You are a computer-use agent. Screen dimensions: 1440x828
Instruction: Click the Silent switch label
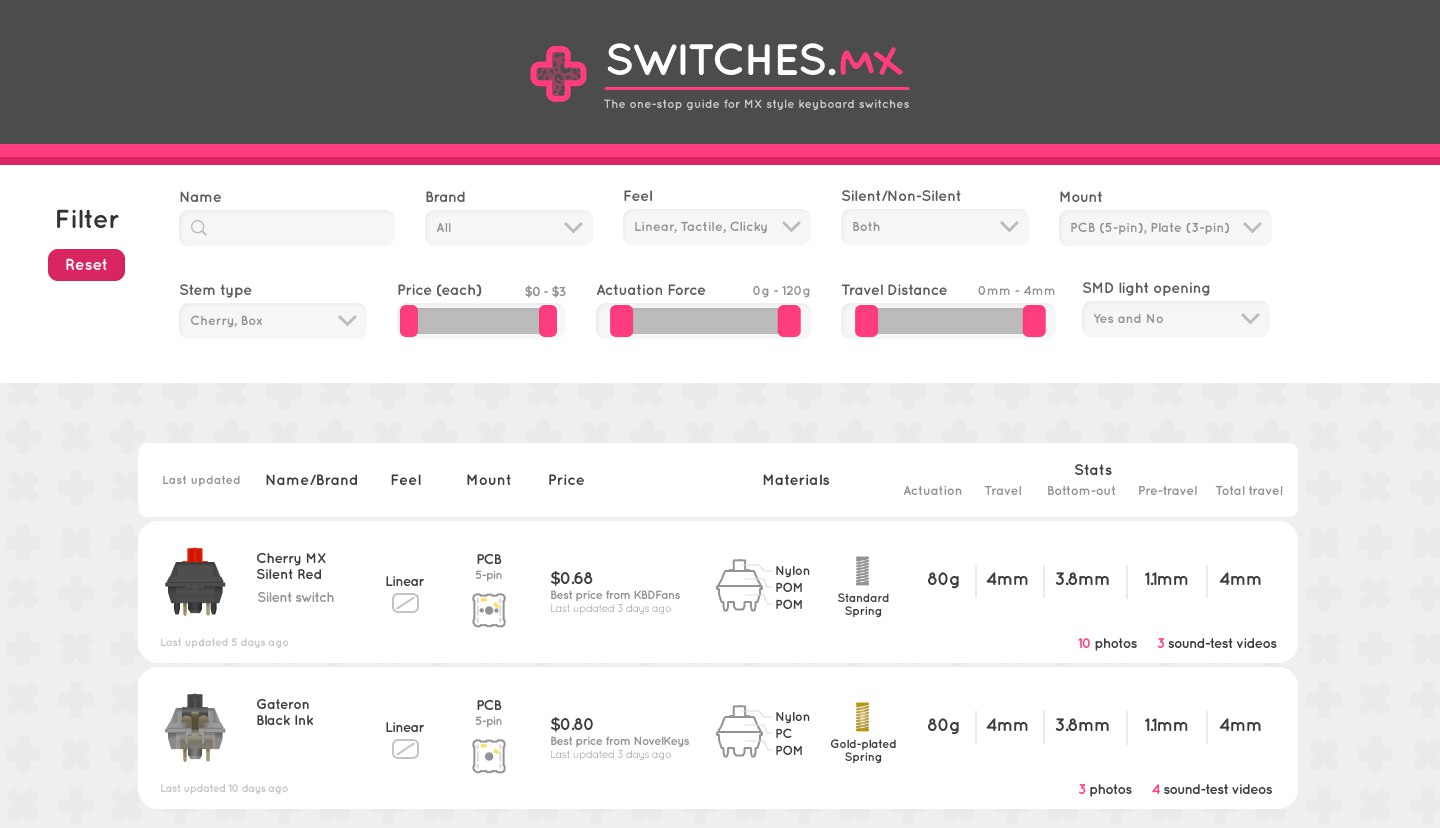coord(296,597)
